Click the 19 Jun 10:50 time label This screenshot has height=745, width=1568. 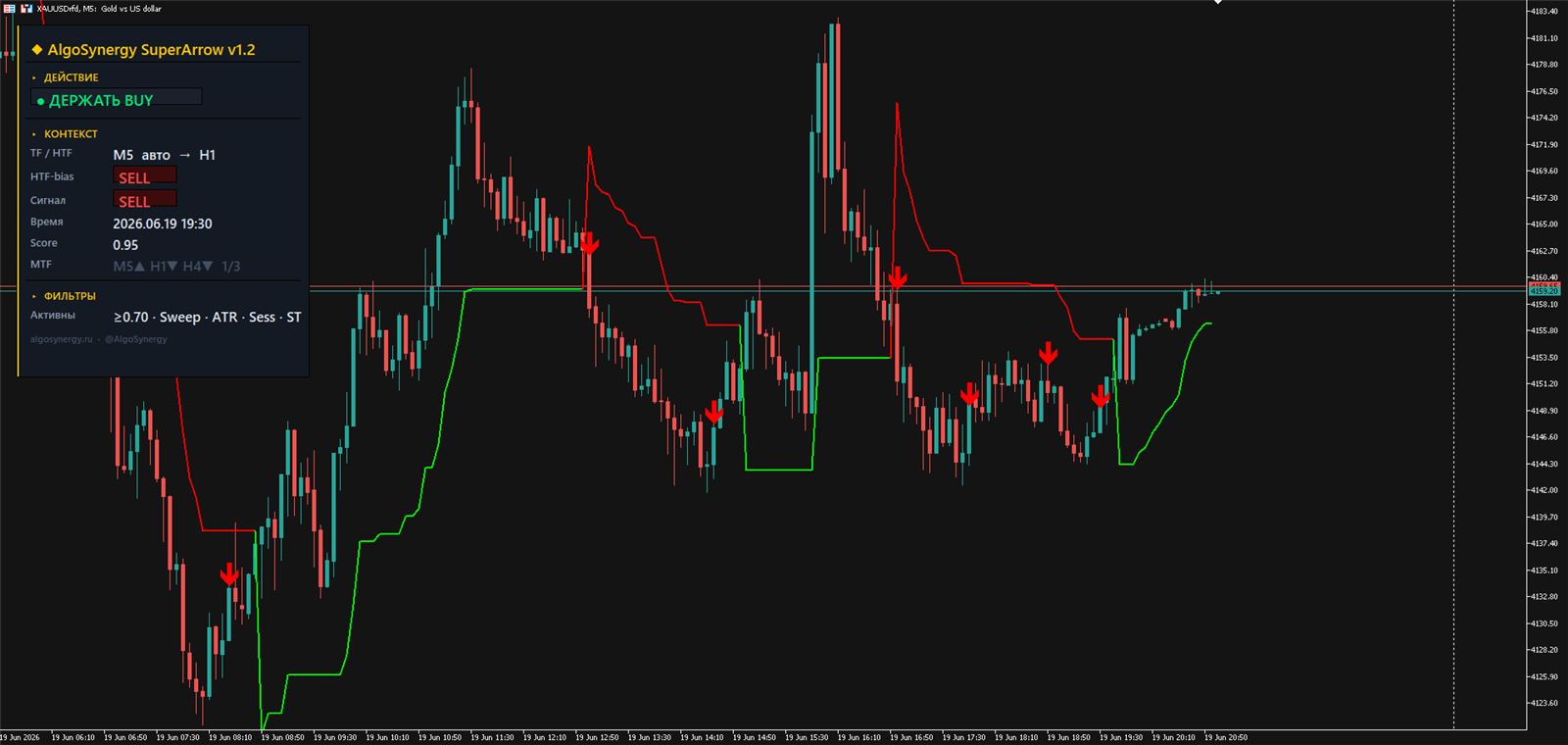pos(440,737)
